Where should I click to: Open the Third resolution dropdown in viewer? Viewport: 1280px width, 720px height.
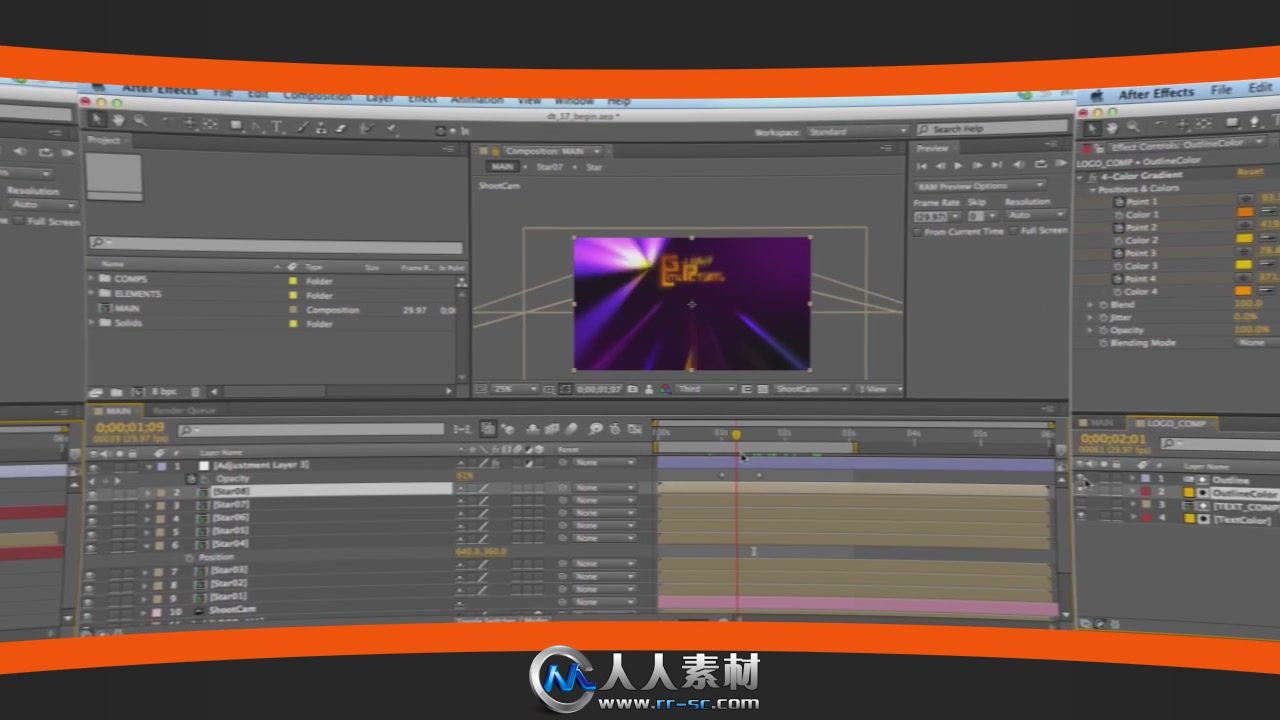707,389
